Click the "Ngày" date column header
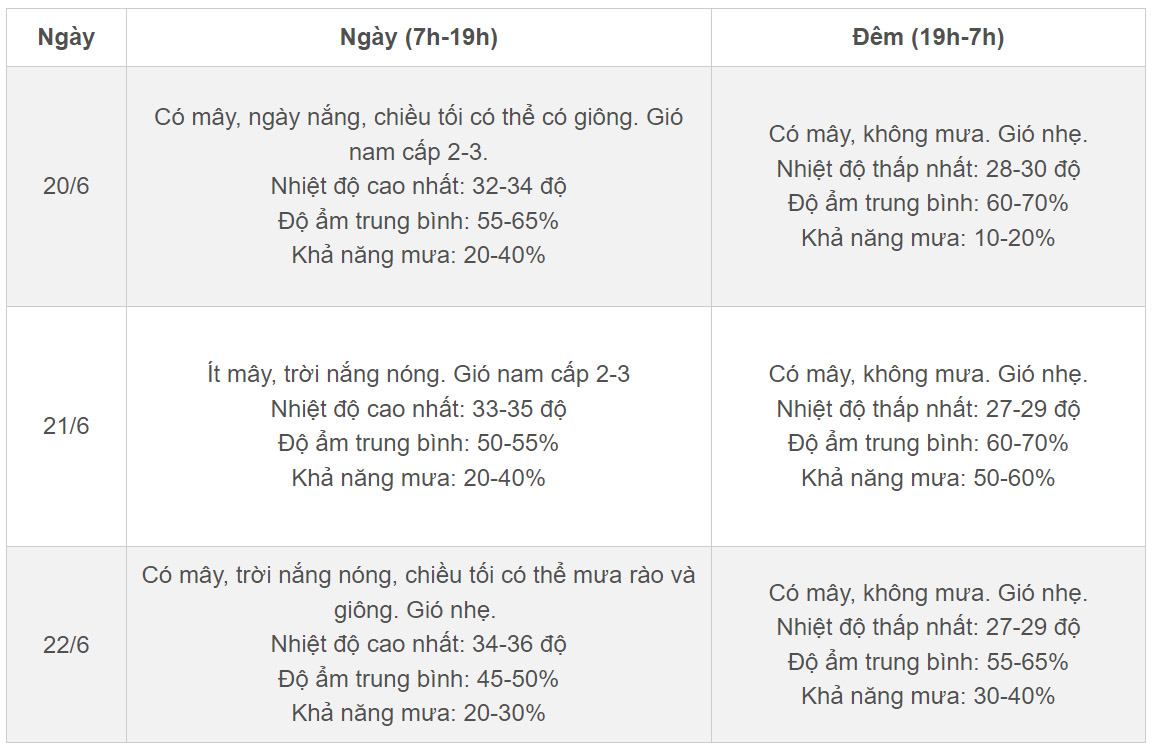Image resolution: width=1158 pixels, height=750 pixels. point(66,38)
